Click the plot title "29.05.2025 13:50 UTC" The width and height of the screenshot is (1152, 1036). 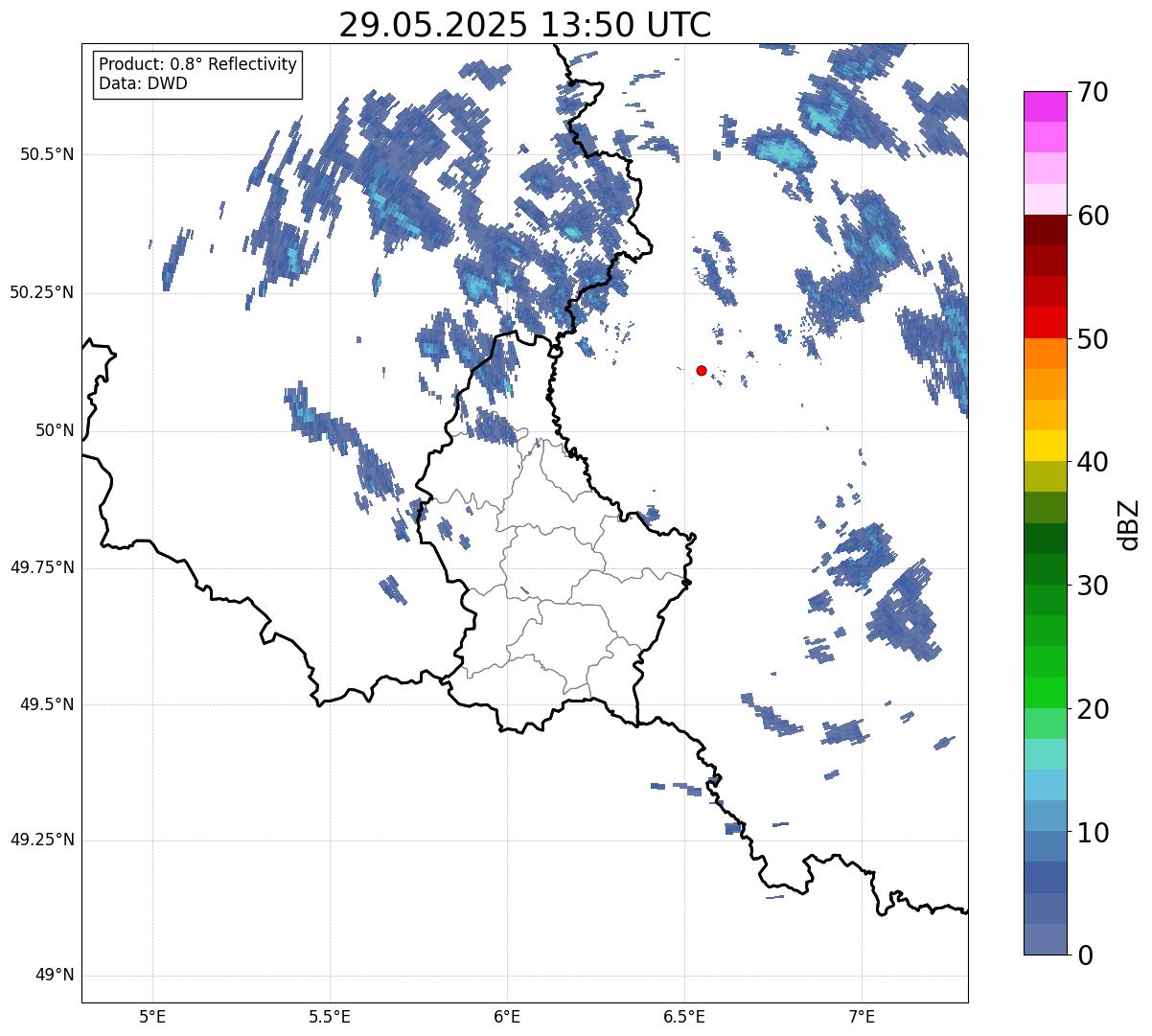click(x=525, y=25)
